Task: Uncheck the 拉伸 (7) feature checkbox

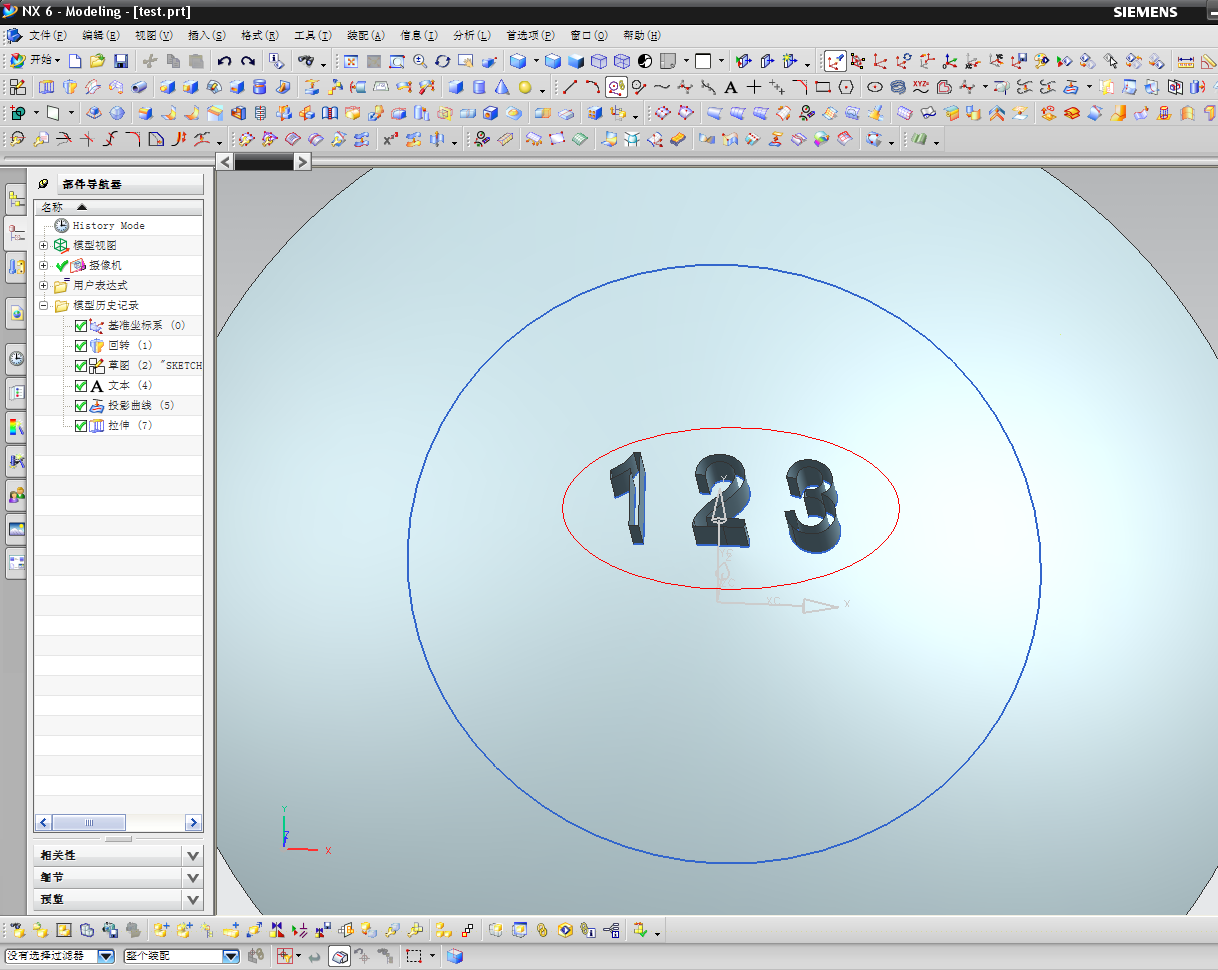Action: [x=82, y=426]
